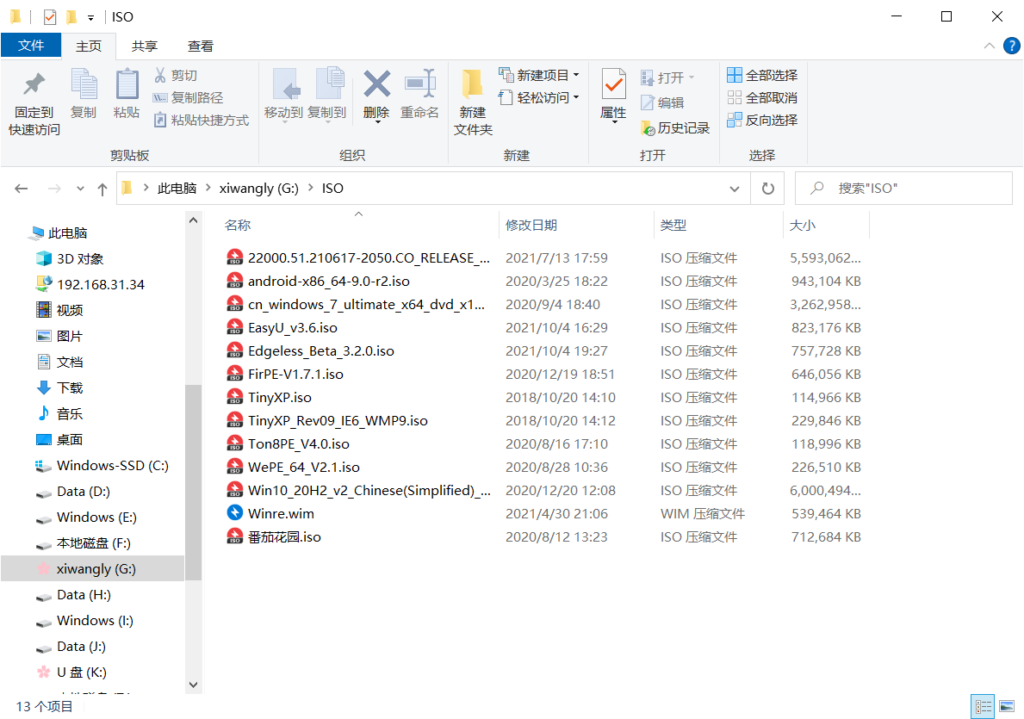Click xiwangly (G:) in the address path
Screen dimensions: 1024x719
[259, 189]
